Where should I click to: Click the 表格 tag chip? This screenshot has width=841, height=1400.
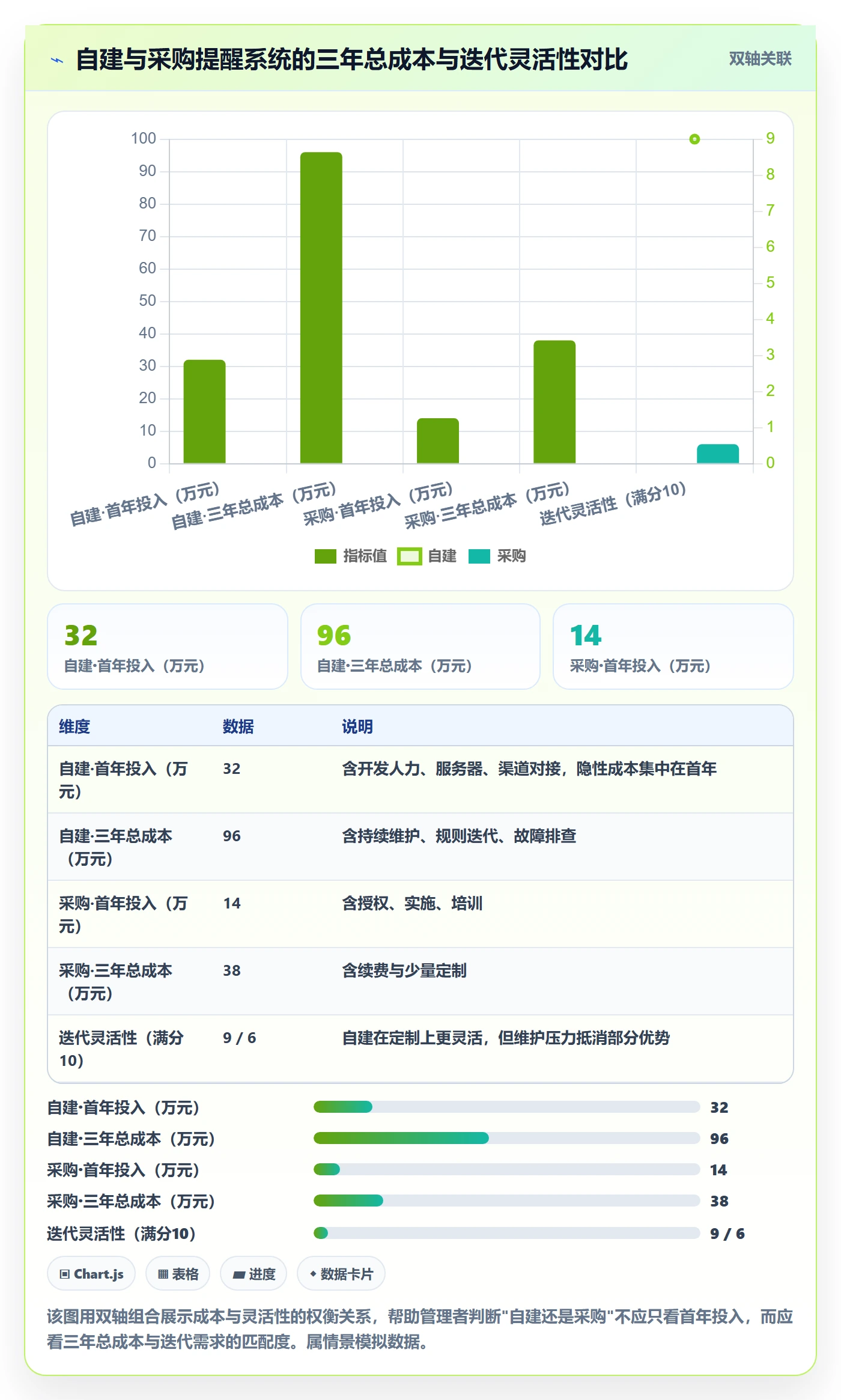pyautogui.click(x=178, y=1273)
